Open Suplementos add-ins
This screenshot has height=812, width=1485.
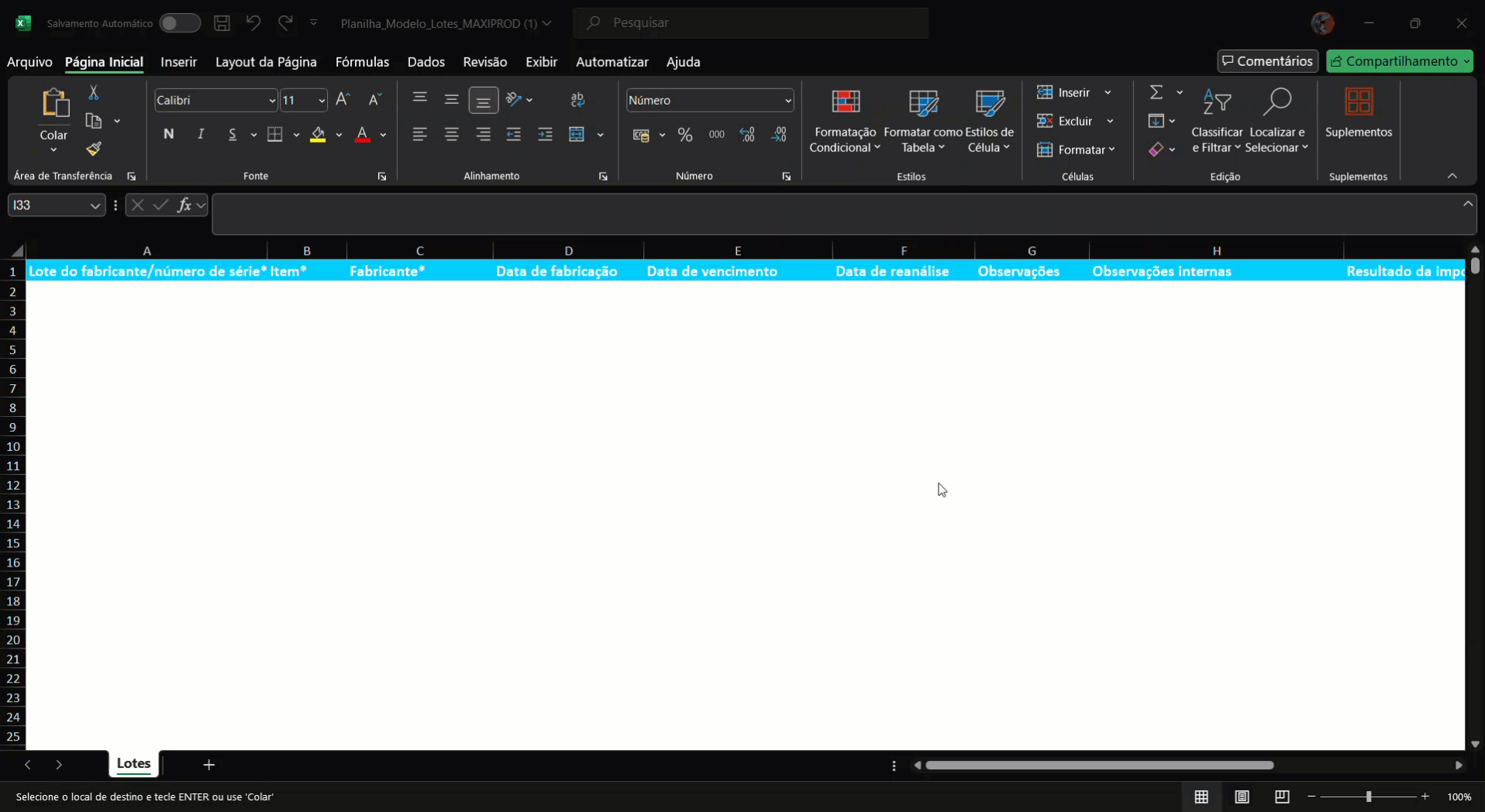click(1359, 113)
